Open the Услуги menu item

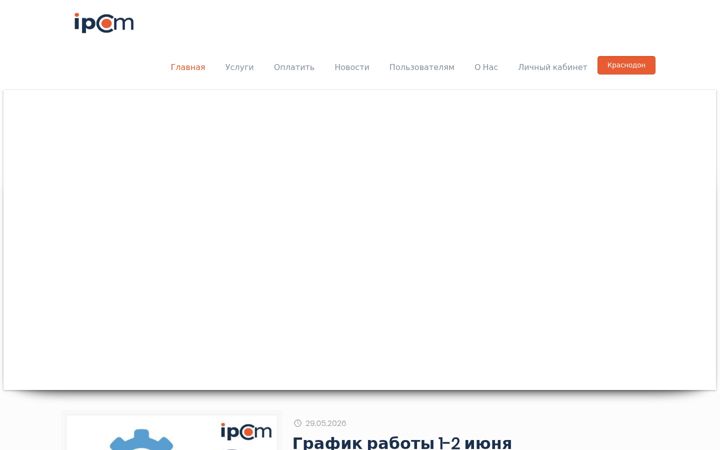[x=239, y=67]
